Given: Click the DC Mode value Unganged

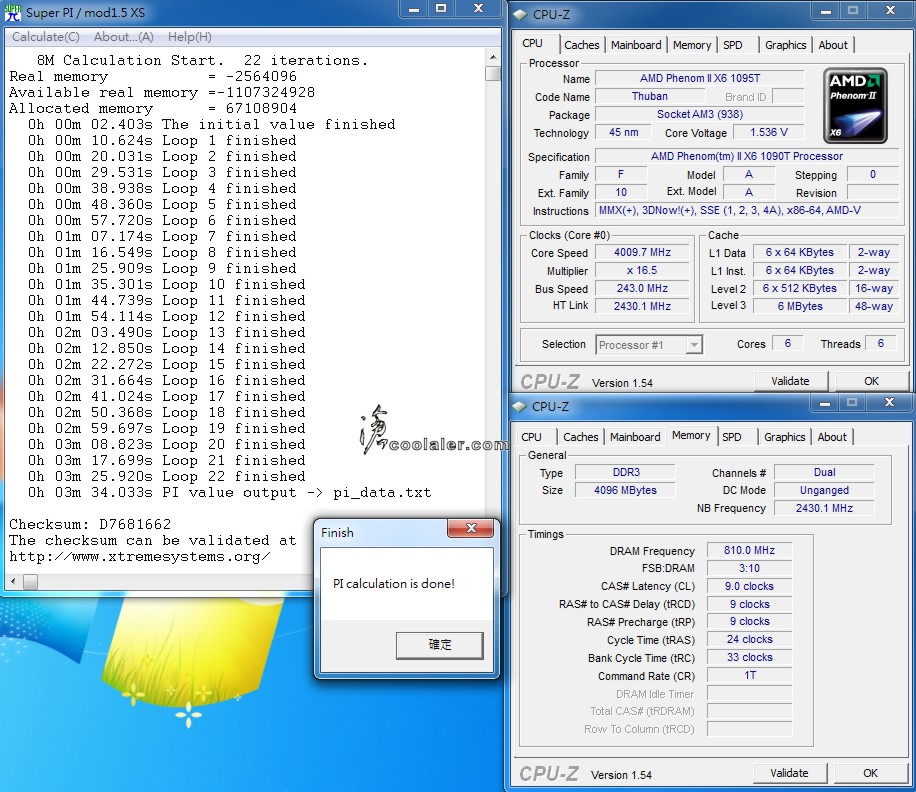Looking at the screenshot, I should click(x=824, y=490).
